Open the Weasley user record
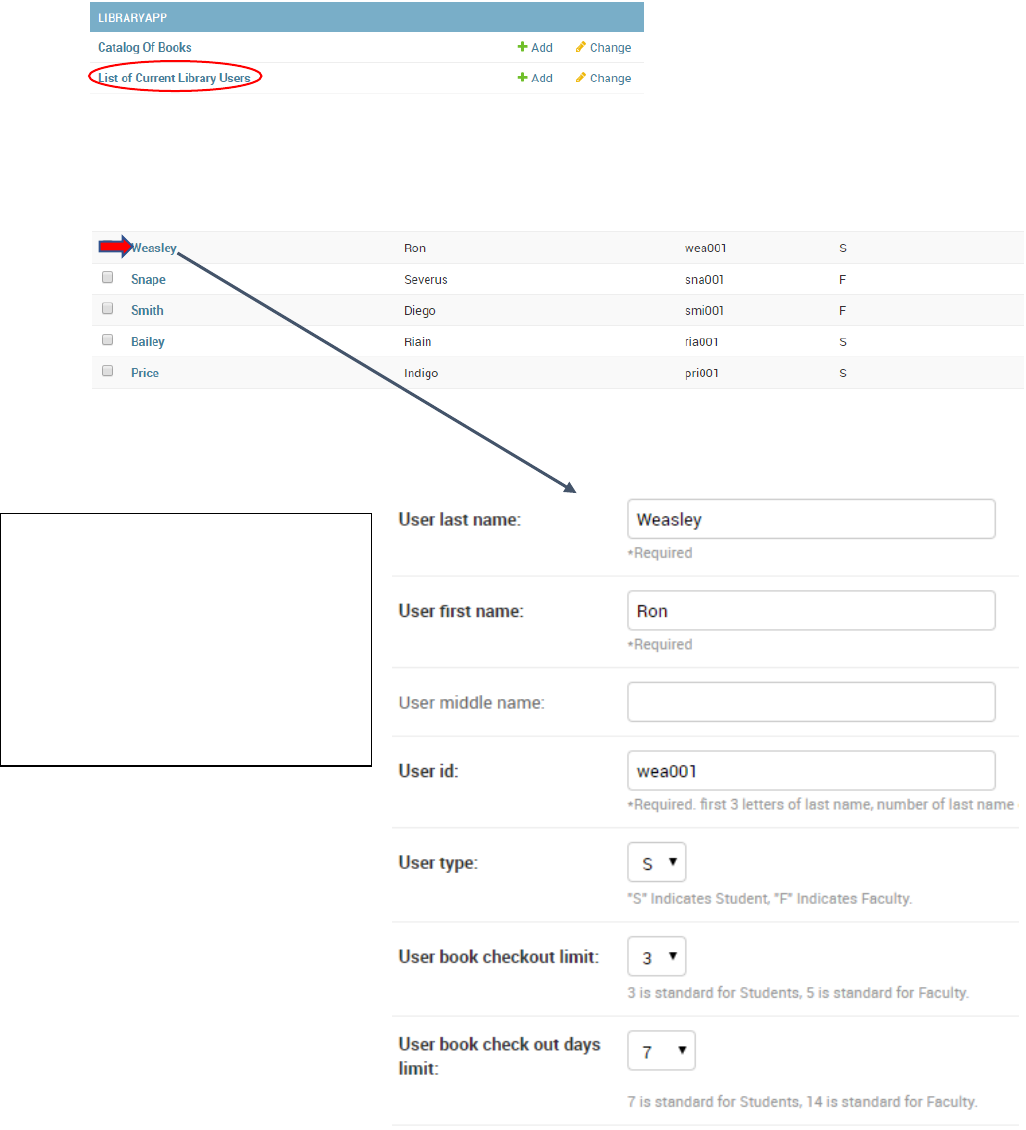Viewport: 1026px width, 1130px height. coord(153,248)
